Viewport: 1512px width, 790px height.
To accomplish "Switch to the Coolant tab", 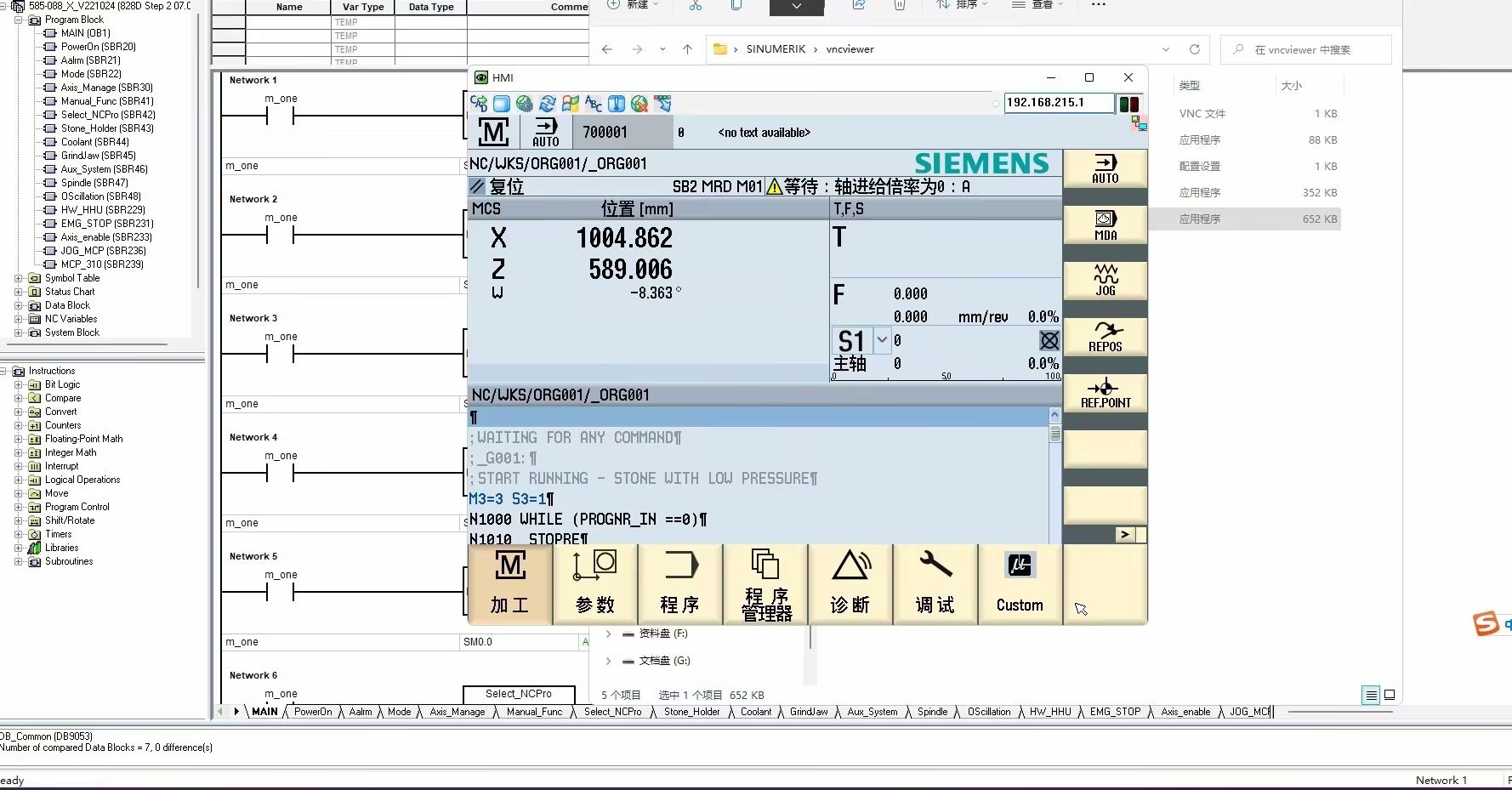I will tap(755, 712).
